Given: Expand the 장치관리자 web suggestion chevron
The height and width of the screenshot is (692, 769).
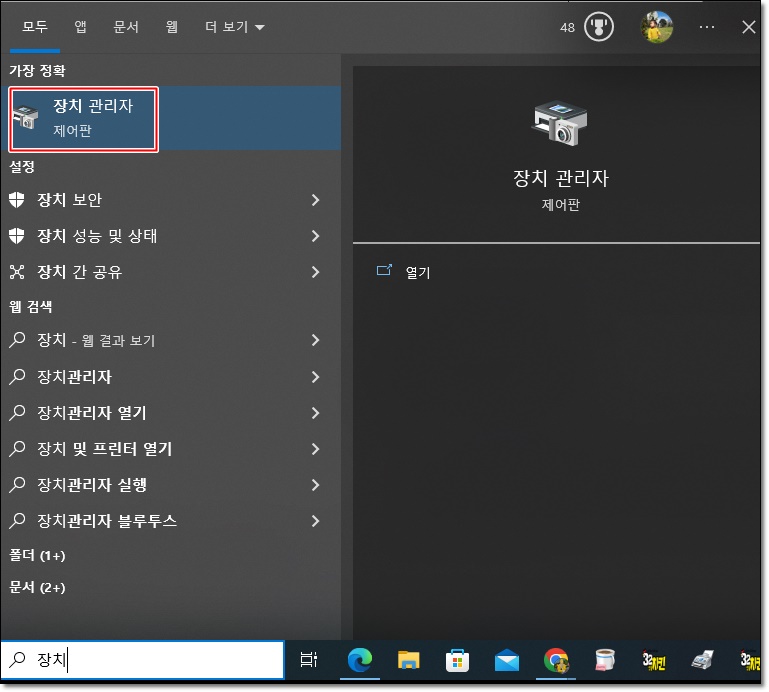Looking at the screenshot, I should coord(315,377).
